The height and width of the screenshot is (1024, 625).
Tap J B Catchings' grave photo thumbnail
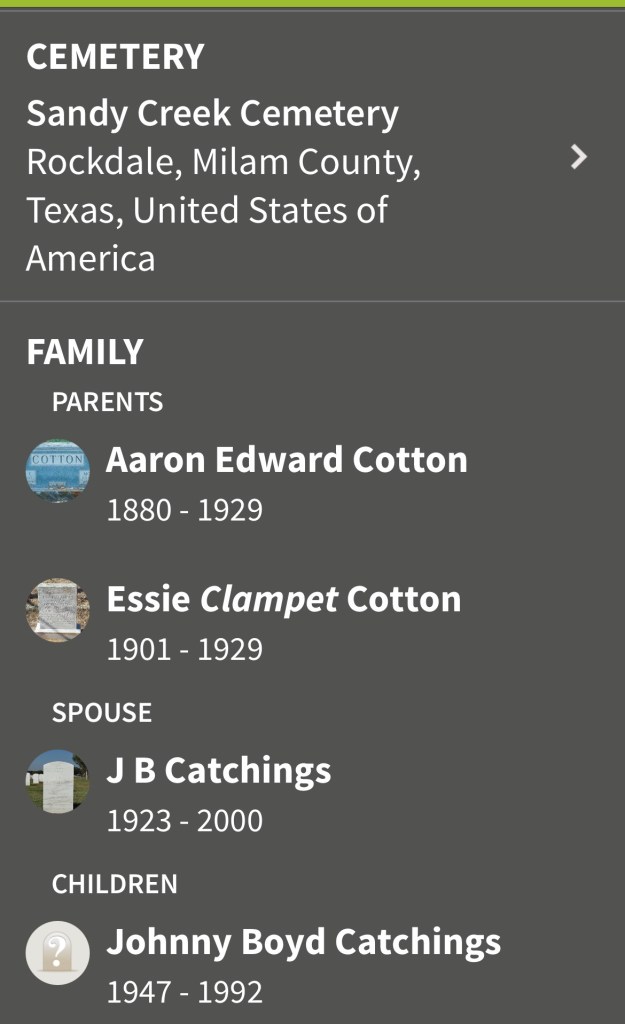pos(58,781)
